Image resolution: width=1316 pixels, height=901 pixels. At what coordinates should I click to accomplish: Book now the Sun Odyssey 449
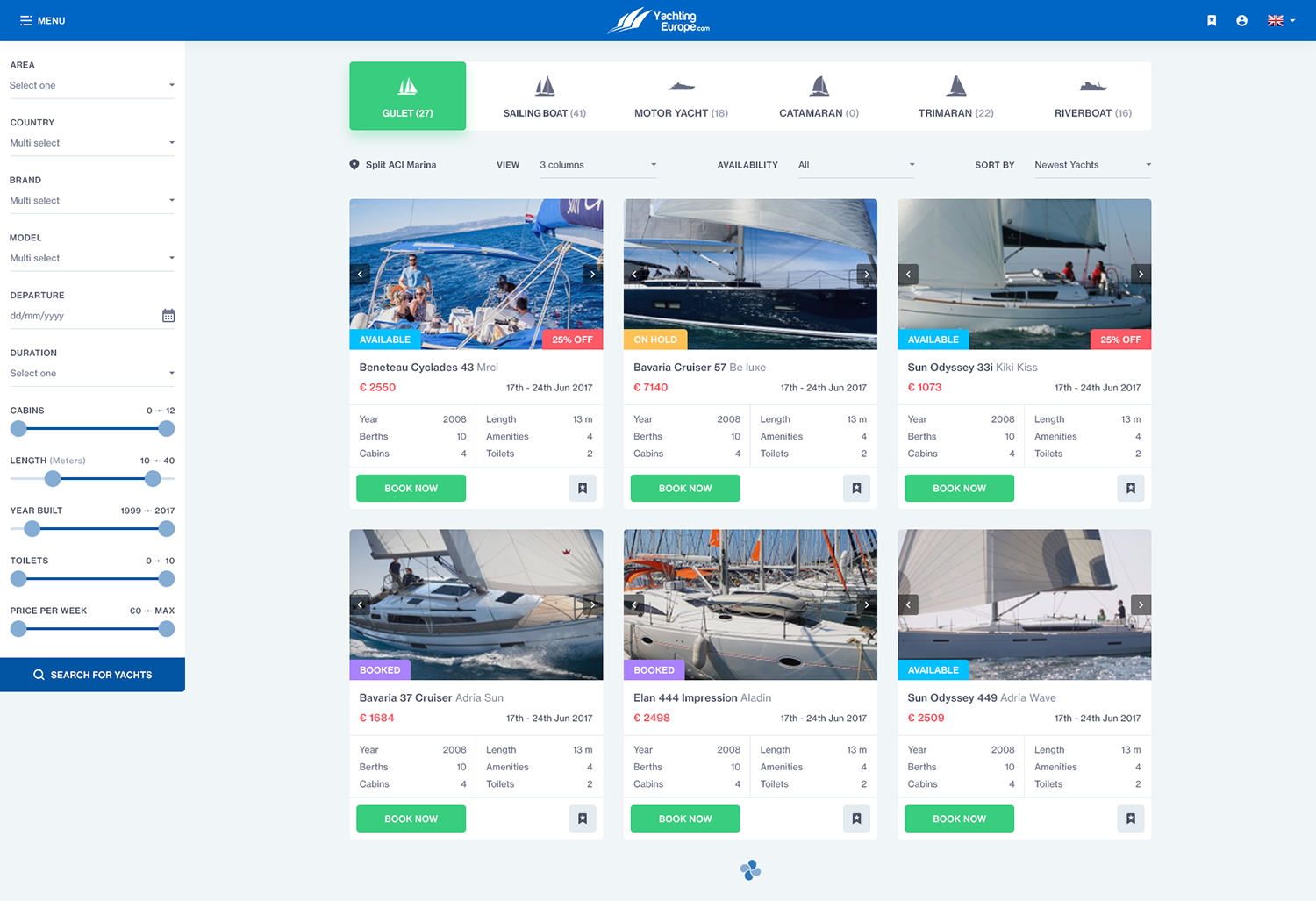pos(959,819)
